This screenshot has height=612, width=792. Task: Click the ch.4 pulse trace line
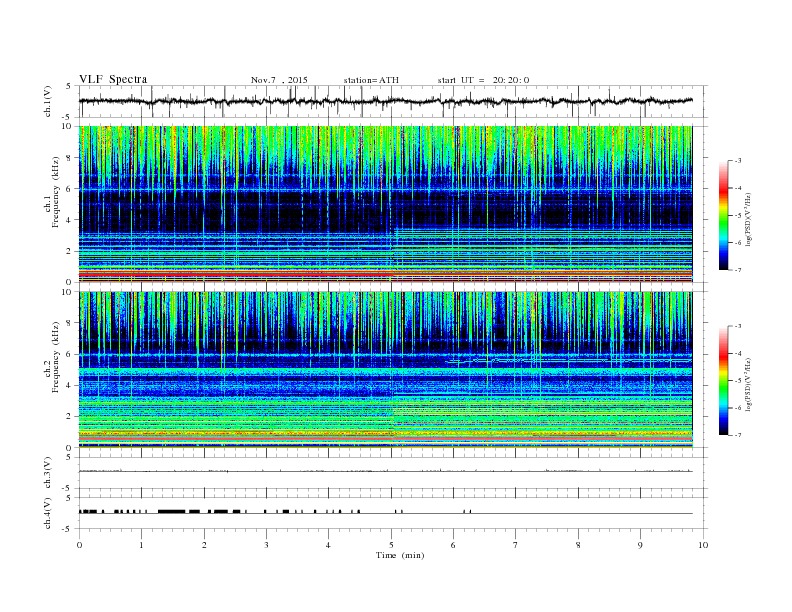[x=385, y=513]
